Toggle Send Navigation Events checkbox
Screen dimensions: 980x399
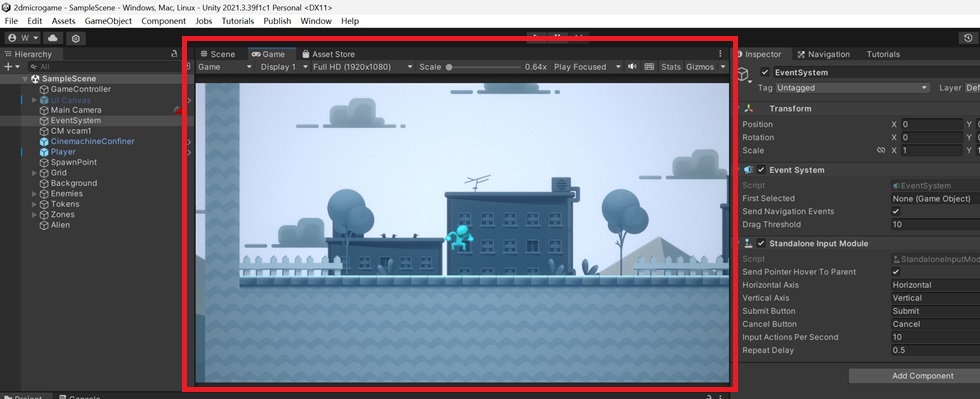(896, 211)
